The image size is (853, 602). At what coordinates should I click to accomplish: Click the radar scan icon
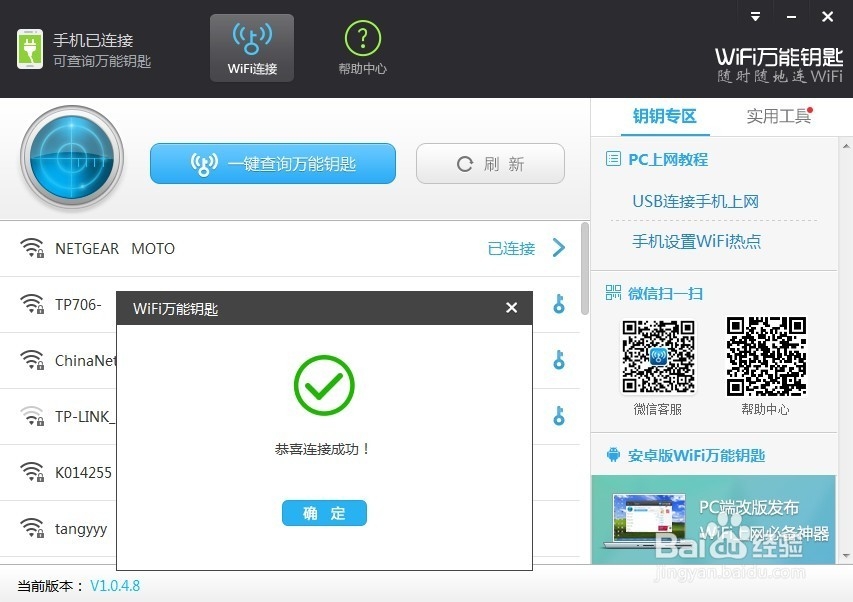72,157
